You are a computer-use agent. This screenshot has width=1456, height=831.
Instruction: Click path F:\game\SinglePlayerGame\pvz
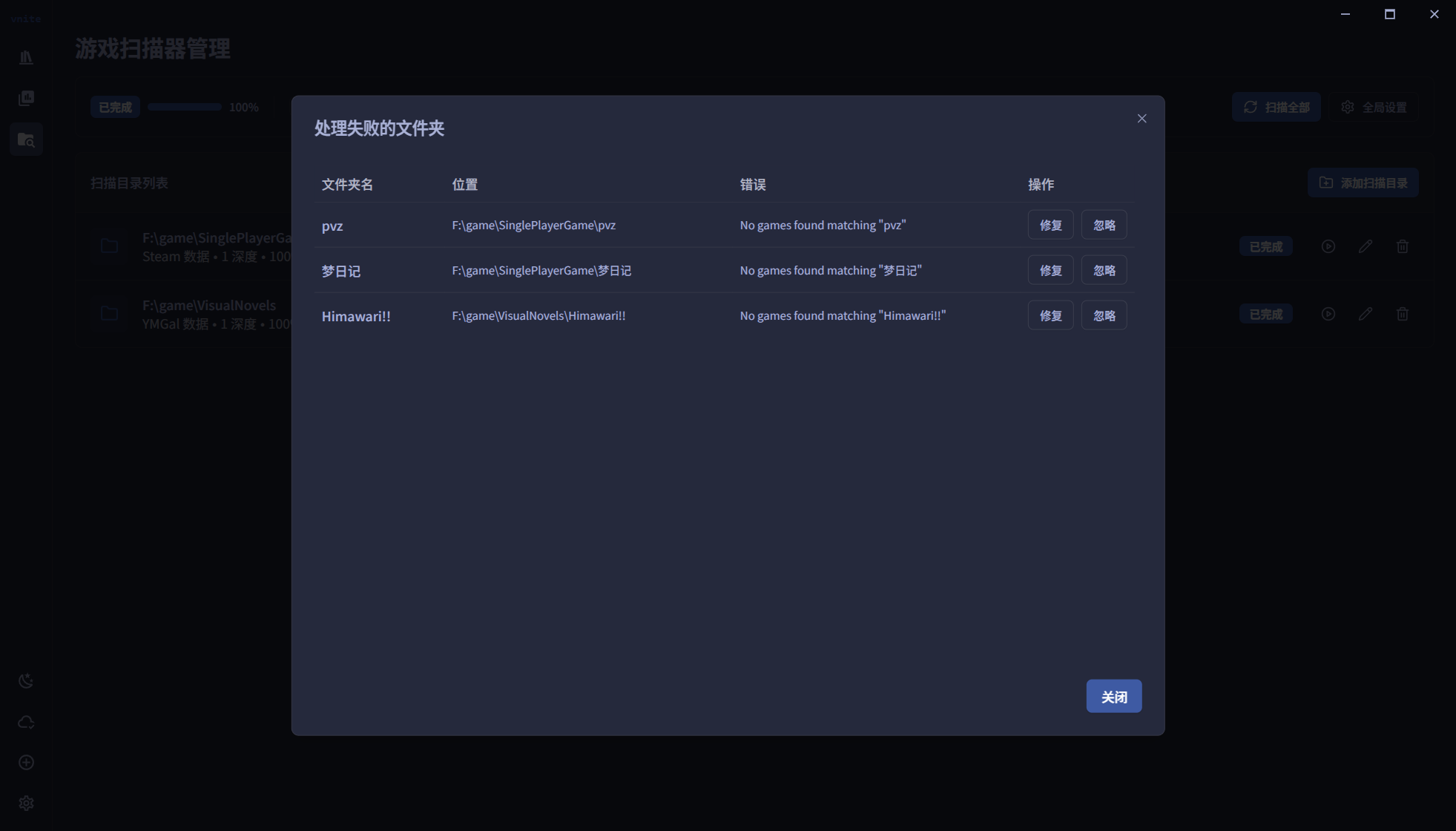(533, 225)
